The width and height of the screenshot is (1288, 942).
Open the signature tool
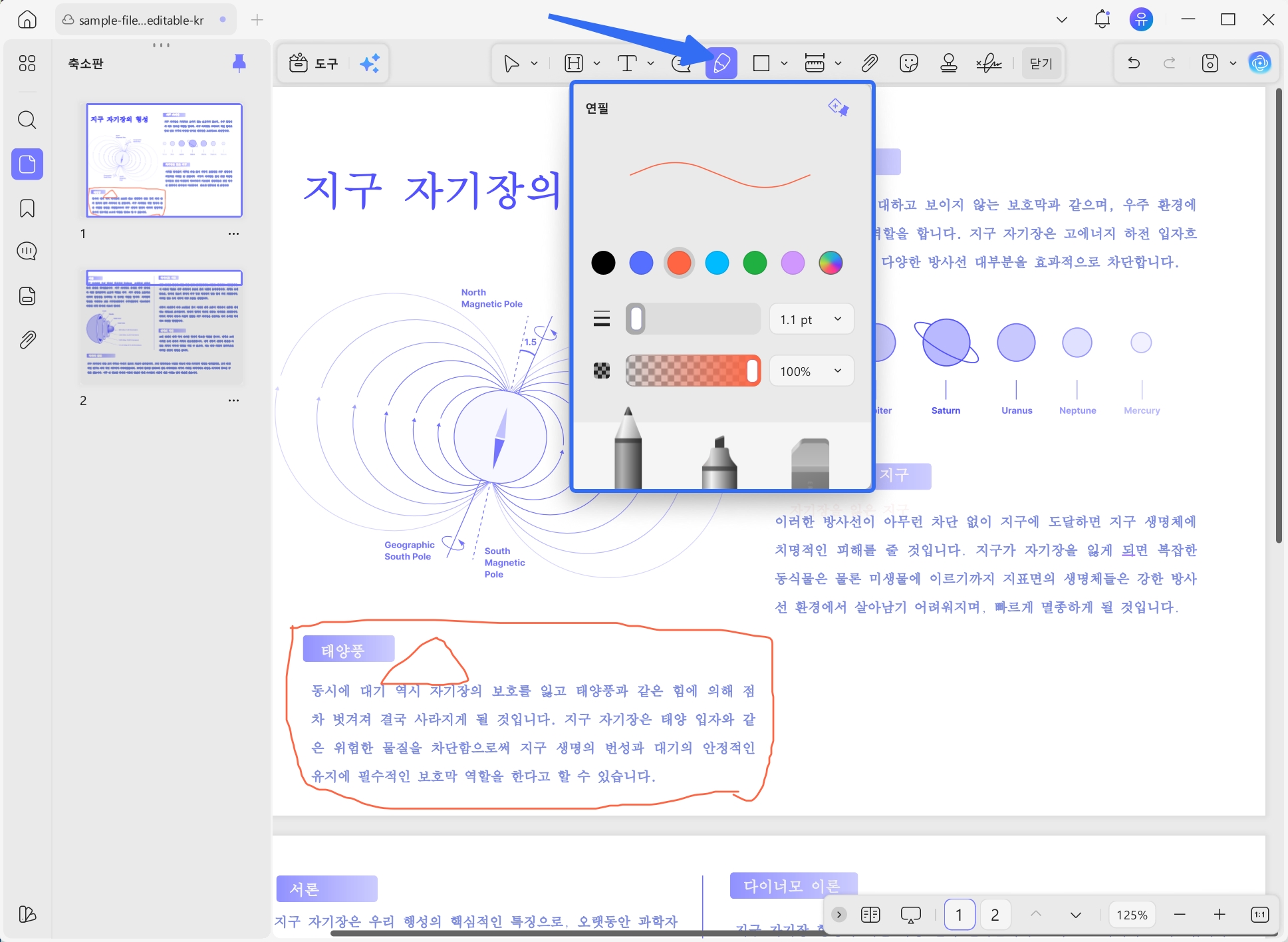(x=989, y=63)
